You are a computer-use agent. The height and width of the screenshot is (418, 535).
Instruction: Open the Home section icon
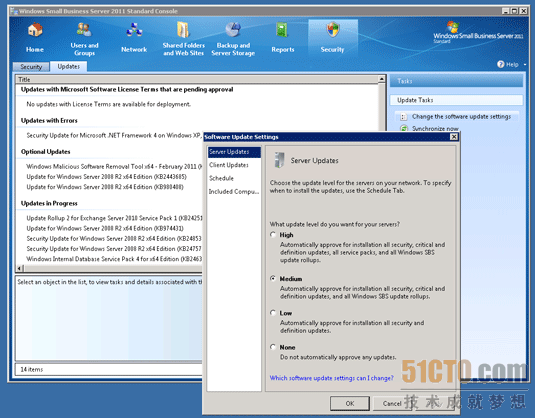(35, 30)
